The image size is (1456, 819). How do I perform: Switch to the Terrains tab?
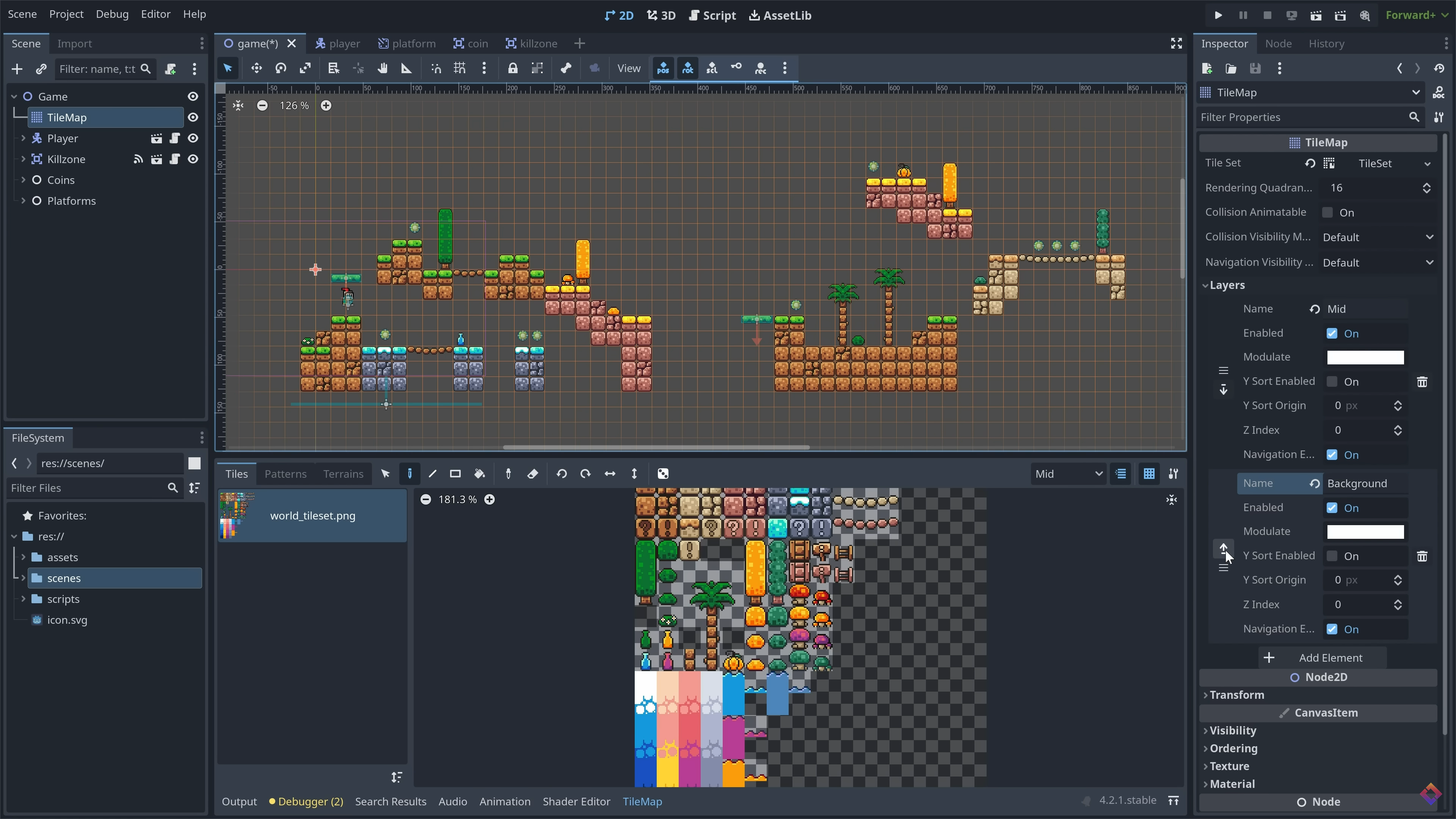343,474
